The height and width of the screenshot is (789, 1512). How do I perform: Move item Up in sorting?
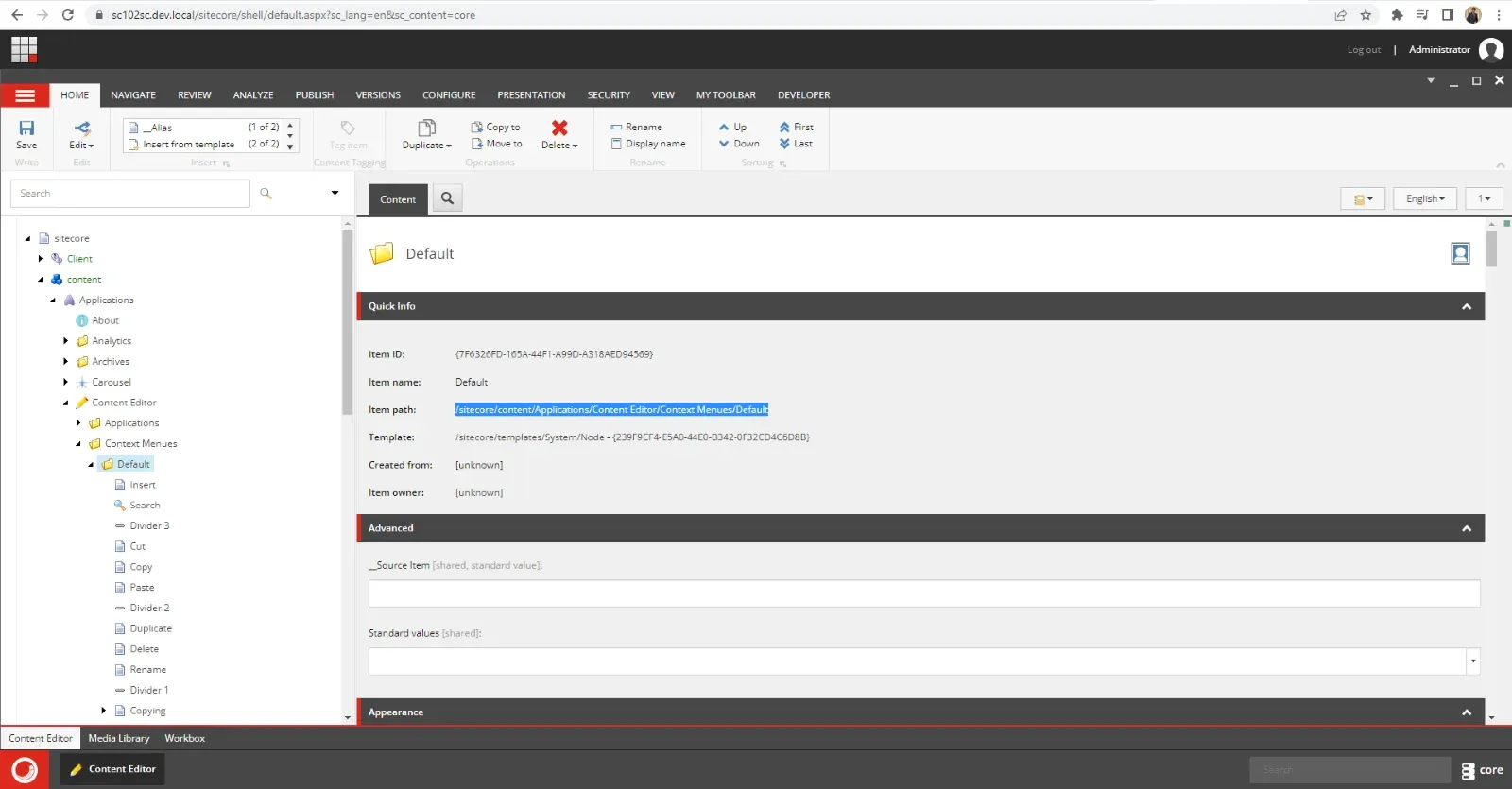point(732,127)
